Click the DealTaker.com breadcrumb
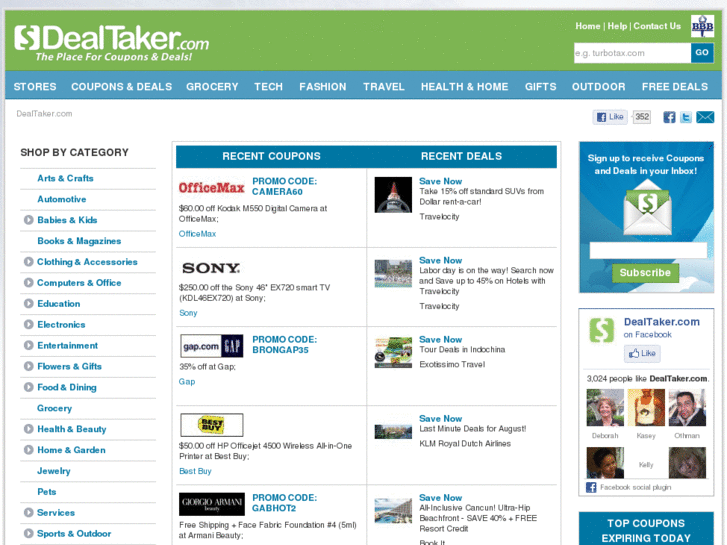The width and height of the screenshot is (727, 545). click(x=45, y=114)
